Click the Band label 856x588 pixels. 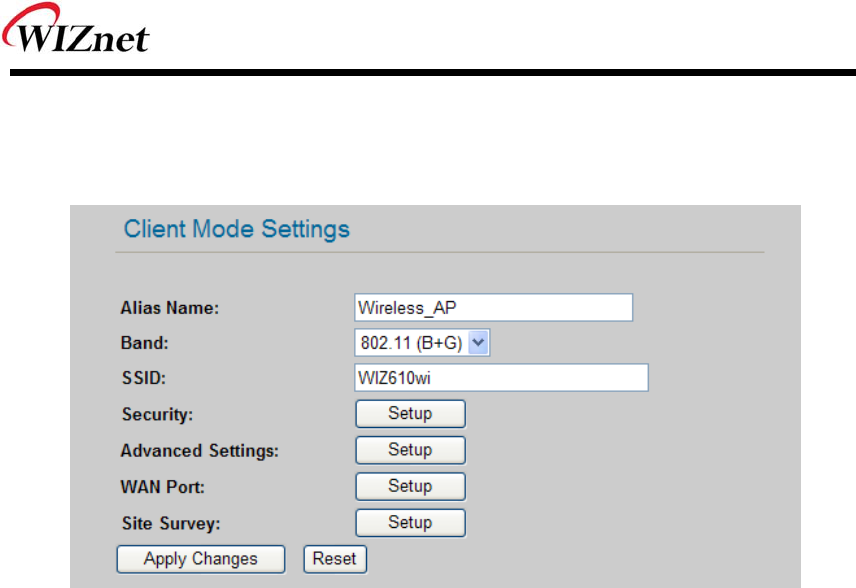pyautogui.click(x=145, y=343)
